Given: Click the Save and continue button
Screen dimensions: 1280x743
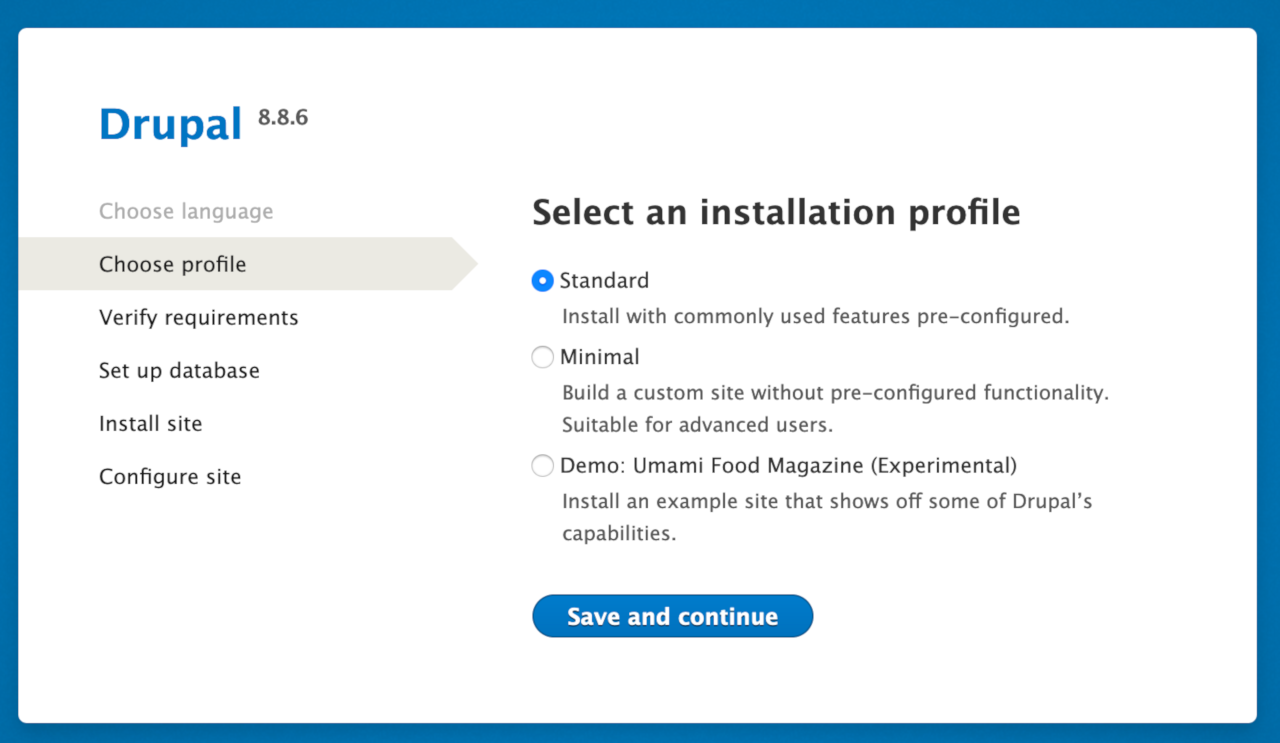Looking at the screenshot, I should pyautogui.click(x=672, y=616).
